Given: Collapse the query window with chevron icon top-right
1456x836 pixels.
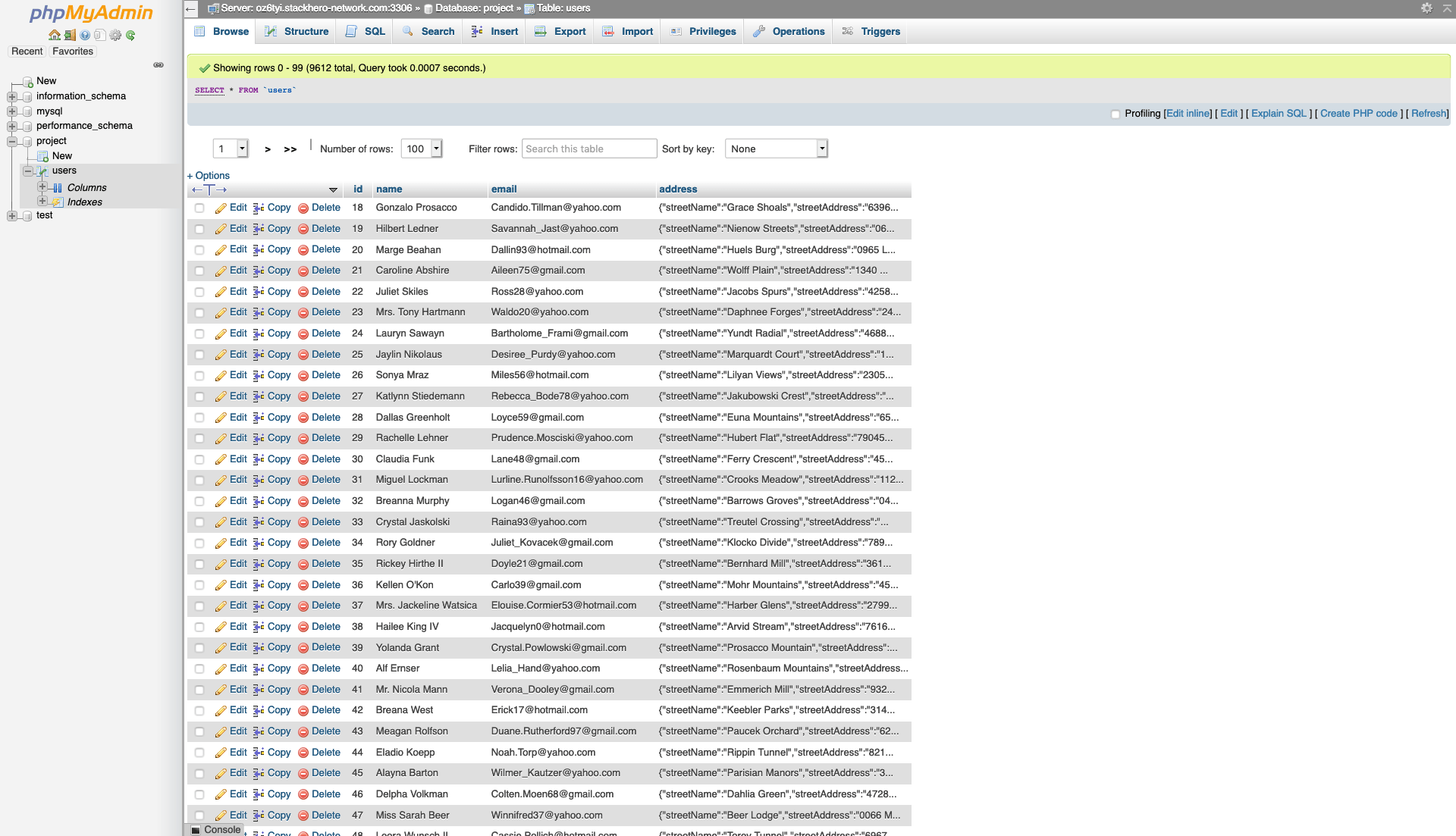Looking at the screenshot, I should [x=1445, y=9].
